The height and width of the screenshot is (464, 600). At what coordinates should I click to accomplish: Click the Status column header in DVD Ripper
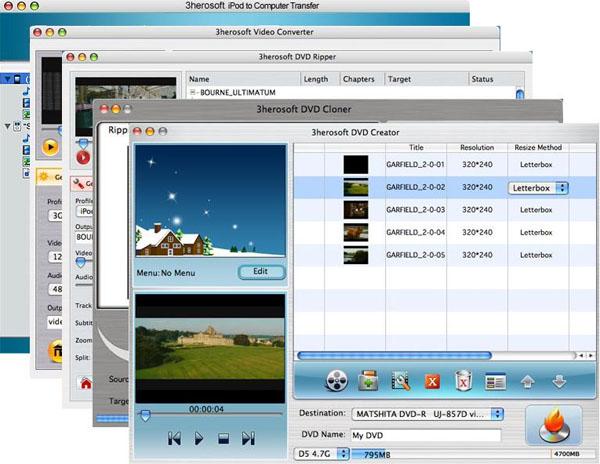(x=496, y=79)
